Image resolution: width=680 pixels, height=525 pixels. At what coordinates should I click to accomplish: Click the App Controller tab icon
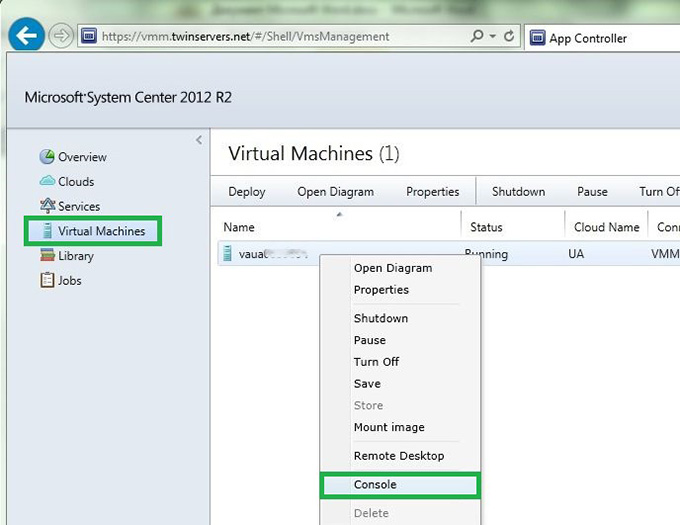(x=537, y=38)
